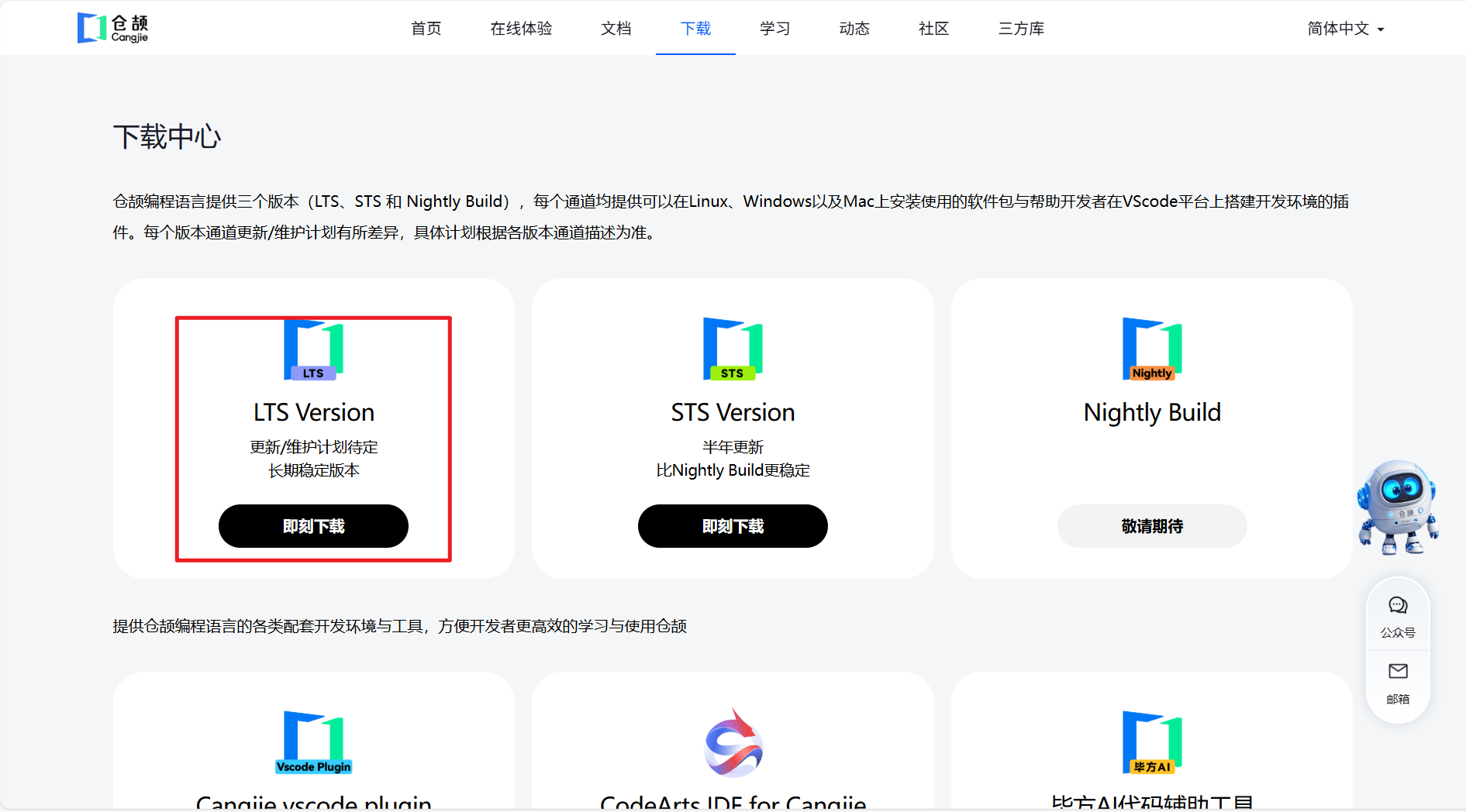
Task: Click the 邮箱 envelope icon
Action: (1398, 671)
